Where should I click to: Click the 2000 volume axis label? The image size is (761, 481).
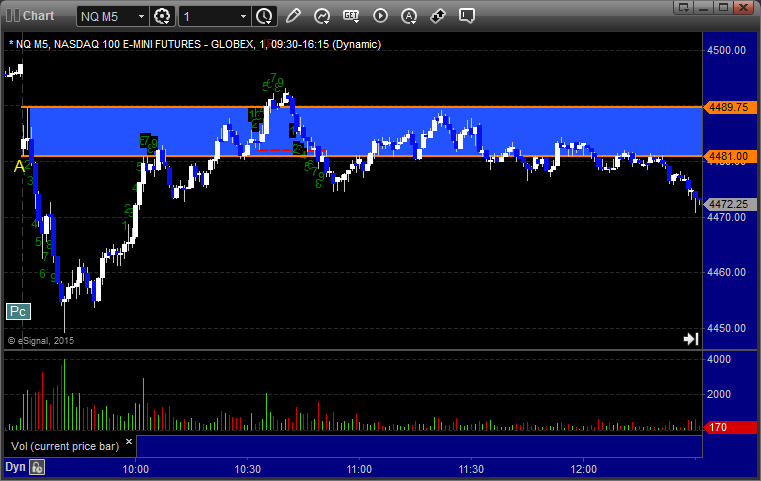click(719, 394)
